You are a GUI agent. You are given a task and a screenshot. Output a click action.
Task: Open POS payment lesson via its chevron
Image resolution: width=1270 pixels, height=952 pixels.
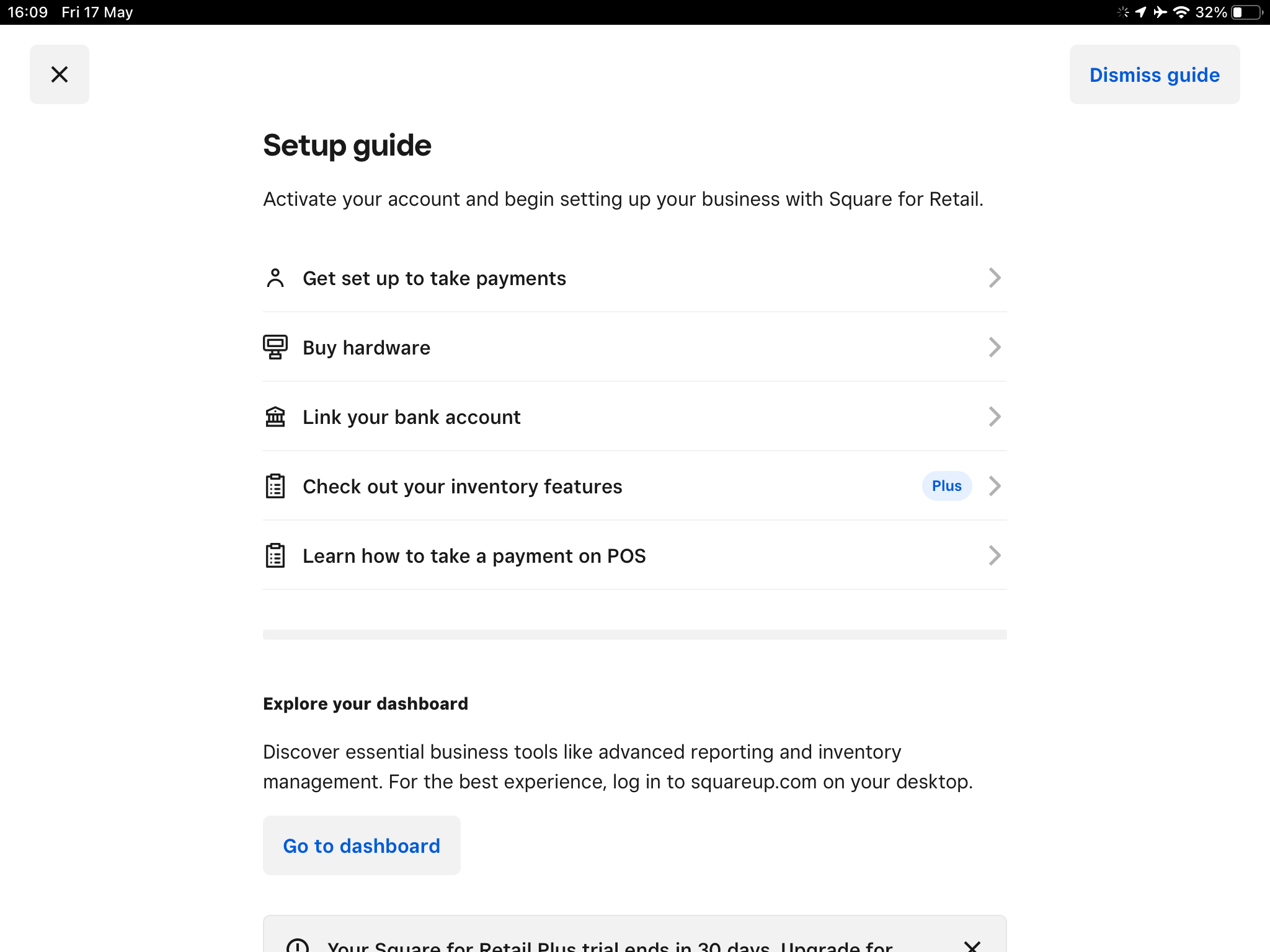click(995, 556)
